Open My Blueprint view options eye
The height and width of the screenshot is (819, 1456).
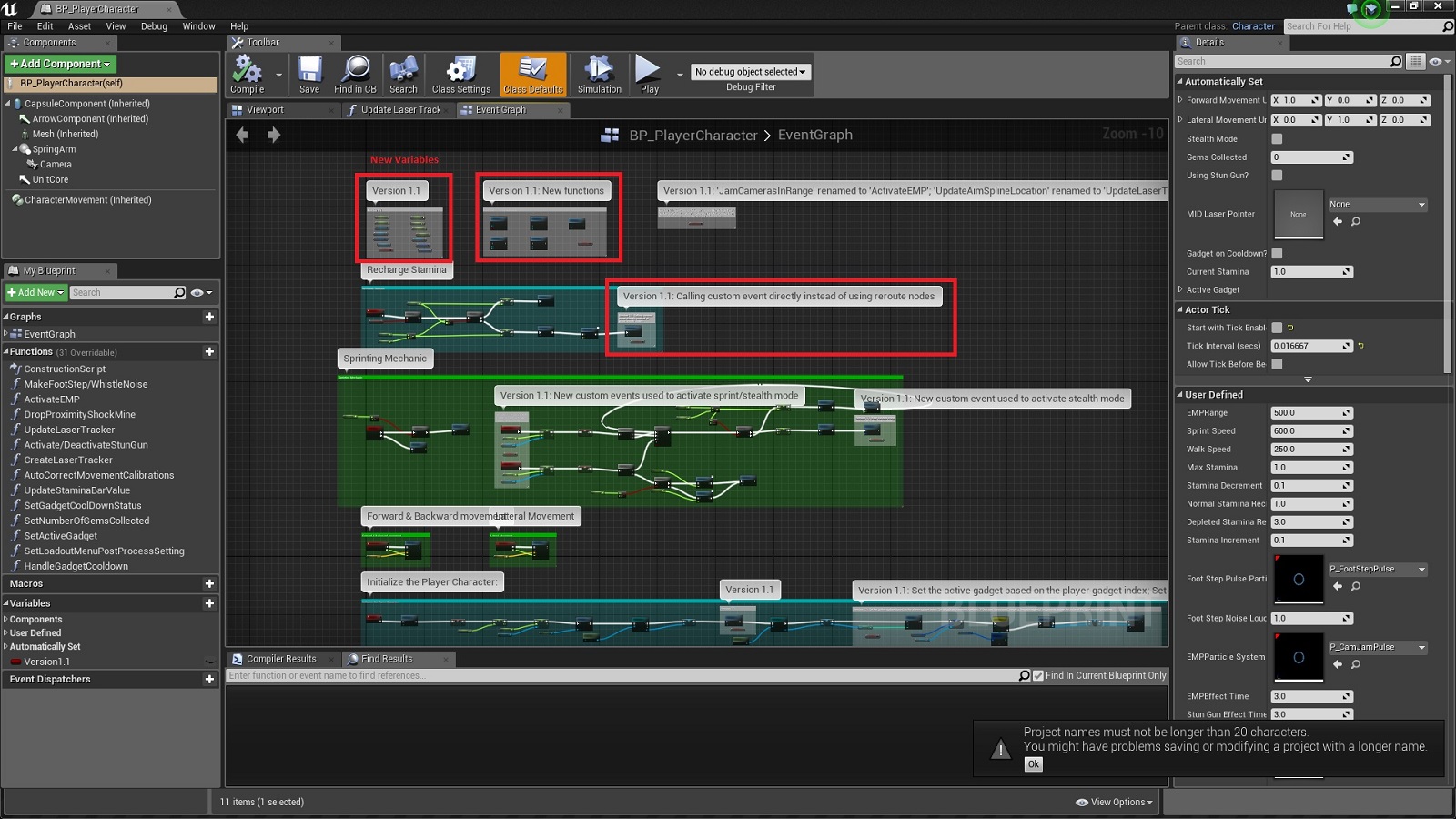201,292
